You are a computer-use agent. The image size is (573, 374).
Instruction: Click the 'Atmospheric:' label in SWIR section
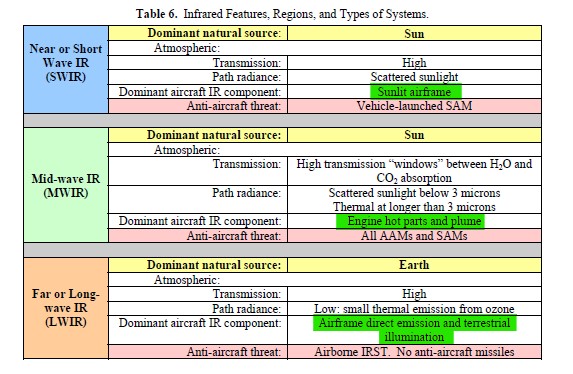click(187, 48)
